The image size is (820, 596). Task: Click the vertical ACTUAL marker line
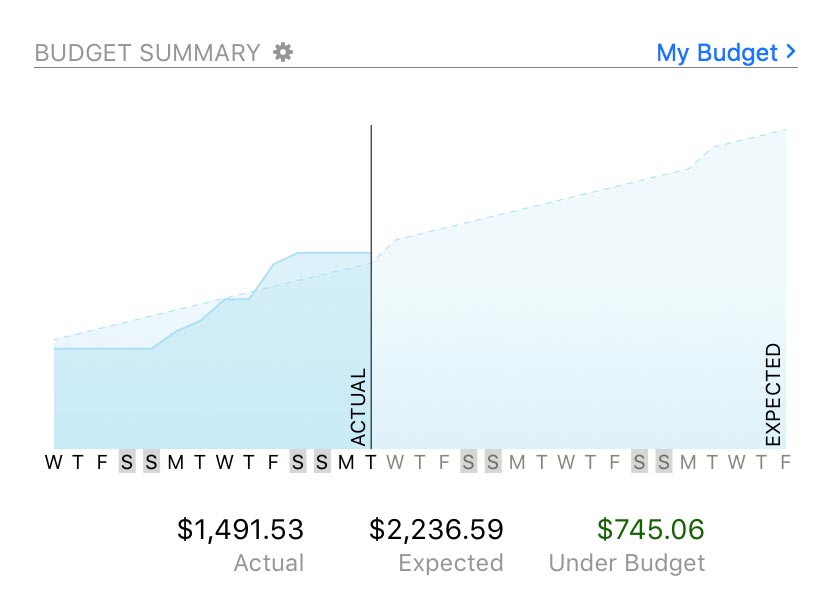(x=371, y=200)
